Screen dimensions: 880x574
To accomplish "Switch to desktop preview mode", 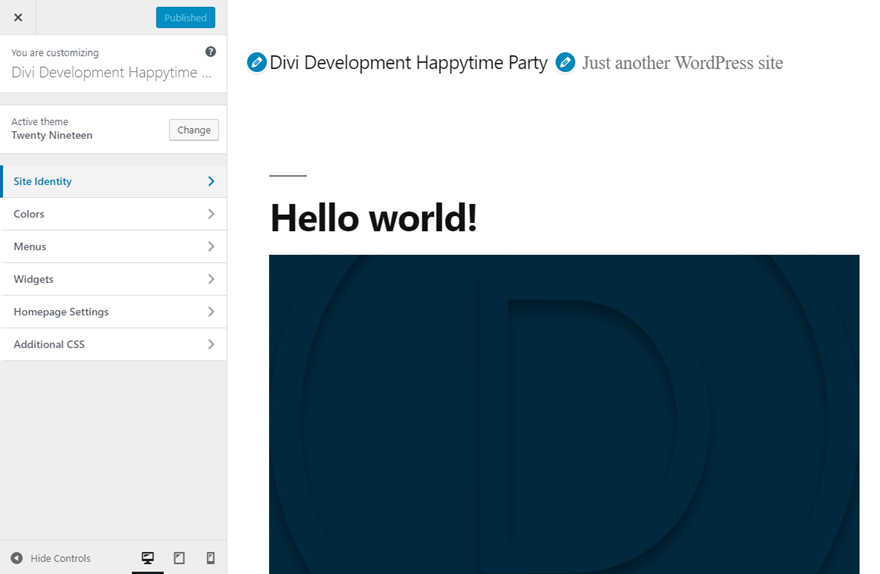I will pyautogui.click(x=148, y=558).
